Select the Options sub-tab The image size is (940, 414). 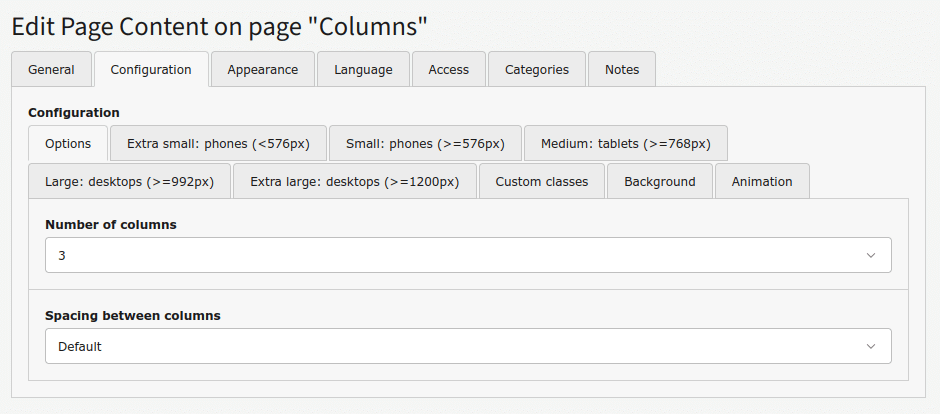68,143
